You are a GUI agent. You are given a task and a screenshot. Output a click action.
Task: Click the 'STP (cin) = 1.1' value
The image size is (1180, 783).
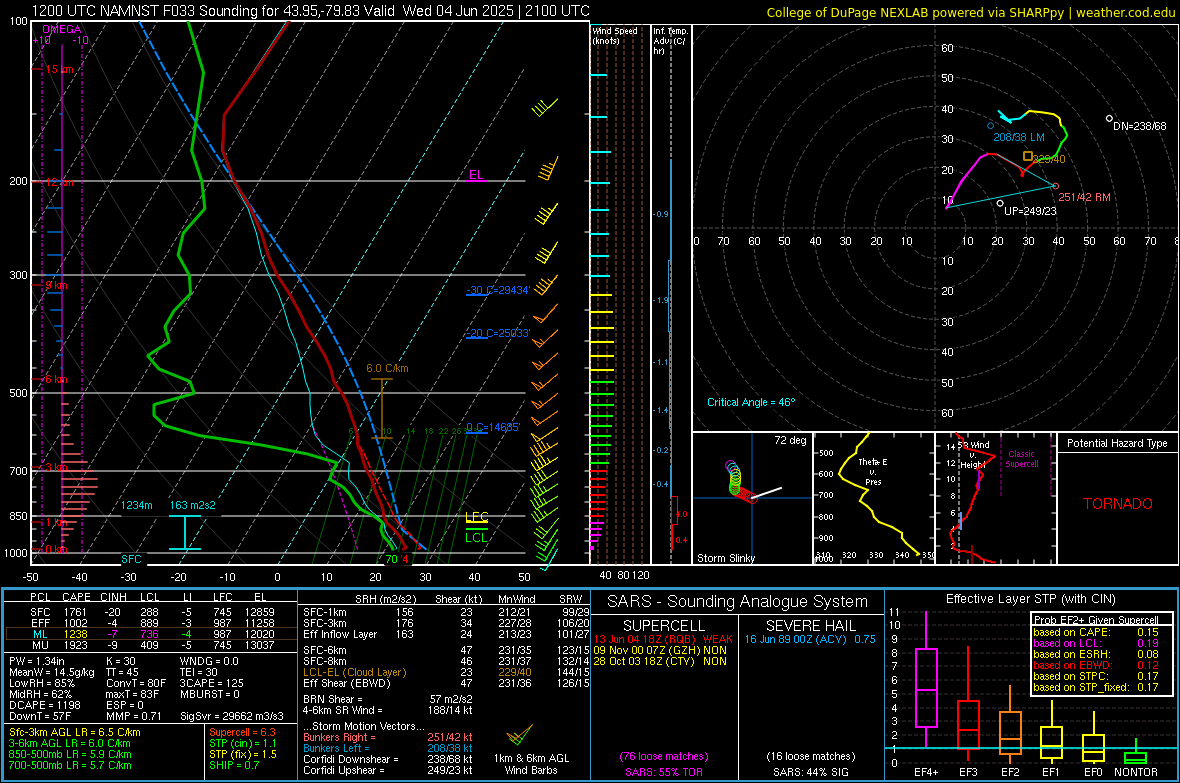pyautogui.click(x=243, y=743)
